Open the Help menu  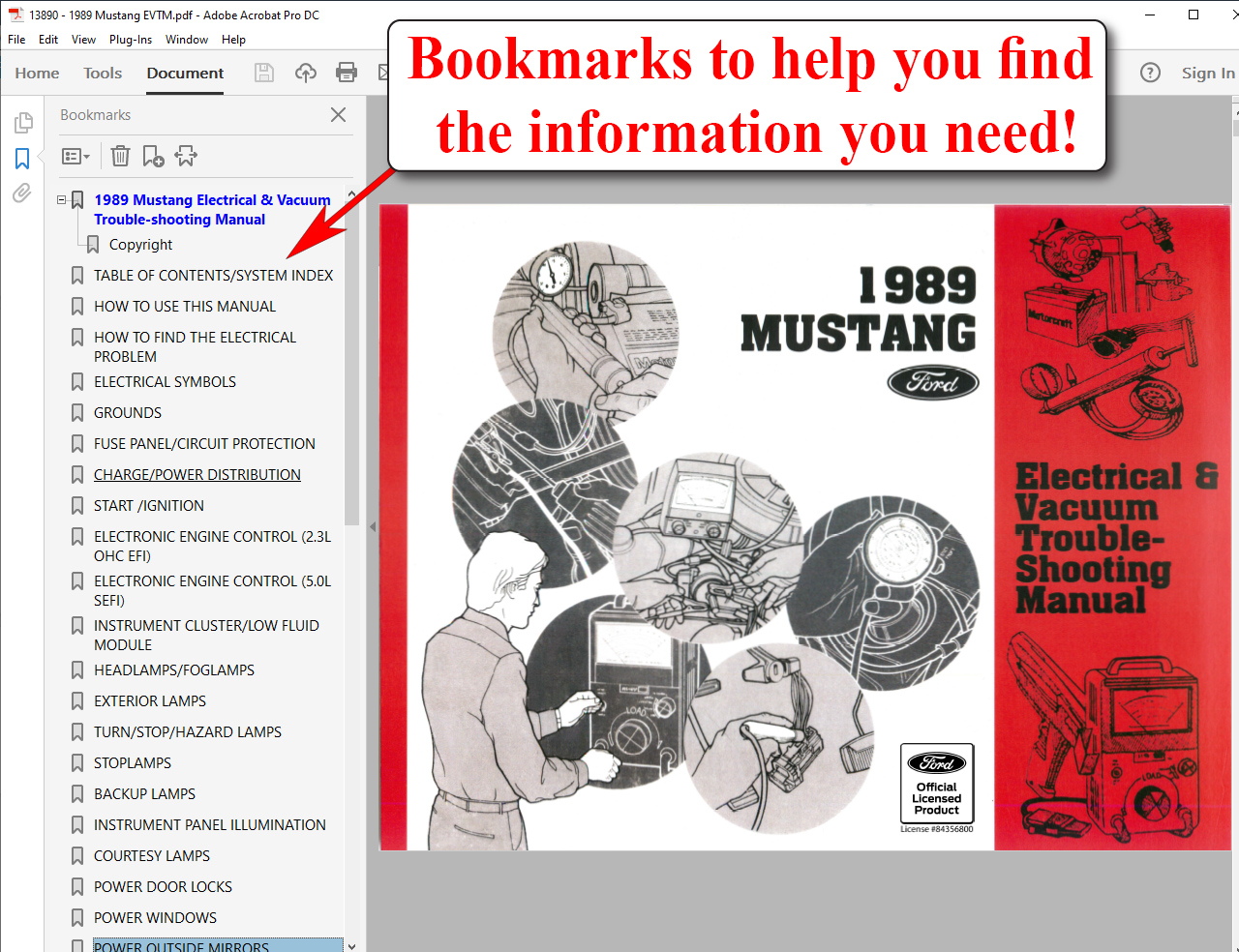pyautogui.click(x=233, y=40)
